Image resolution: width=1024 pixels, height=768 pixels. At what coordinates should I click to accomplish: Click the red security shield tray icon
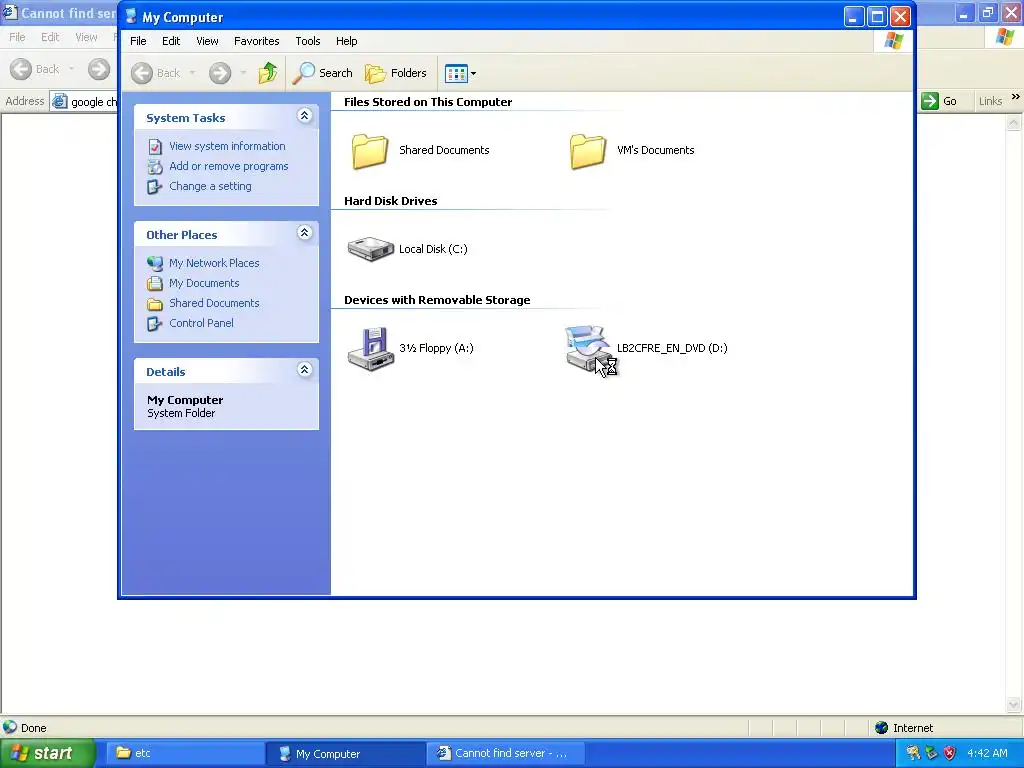950,753
